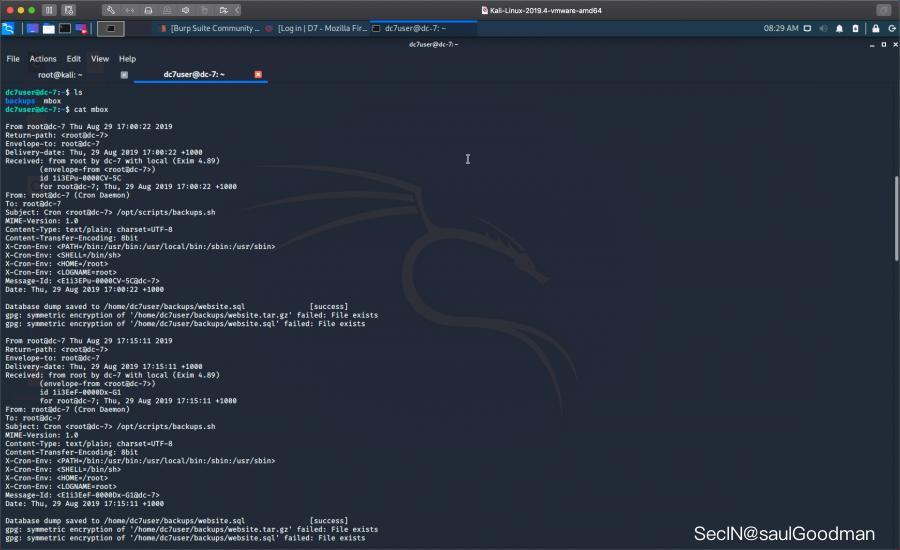The image size is (900, 550).
Task: Switch to the root@kali terminal tab
Action: pos(67,74)
